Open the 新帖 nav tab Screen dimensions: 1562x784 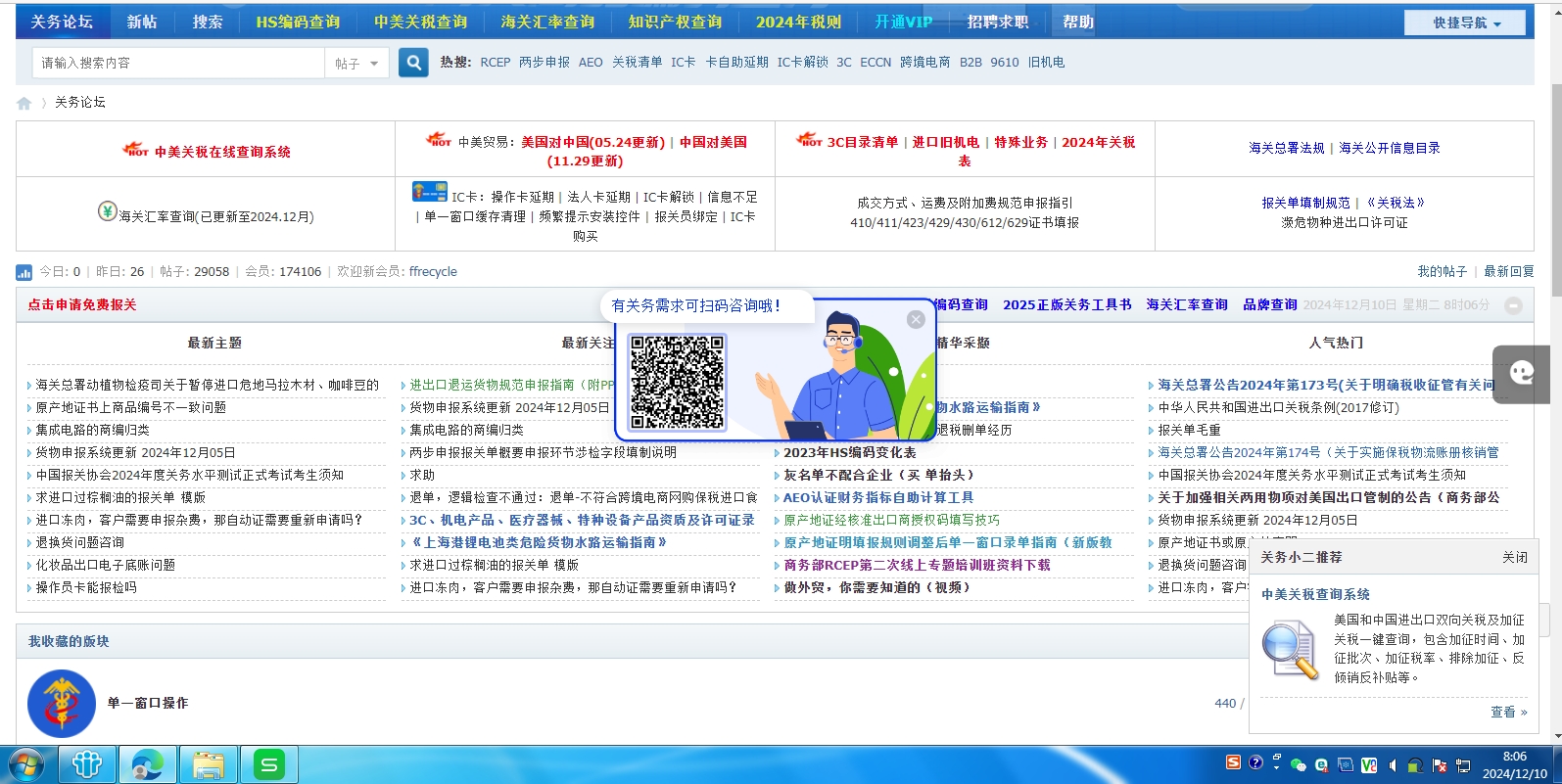click(142, 22)
